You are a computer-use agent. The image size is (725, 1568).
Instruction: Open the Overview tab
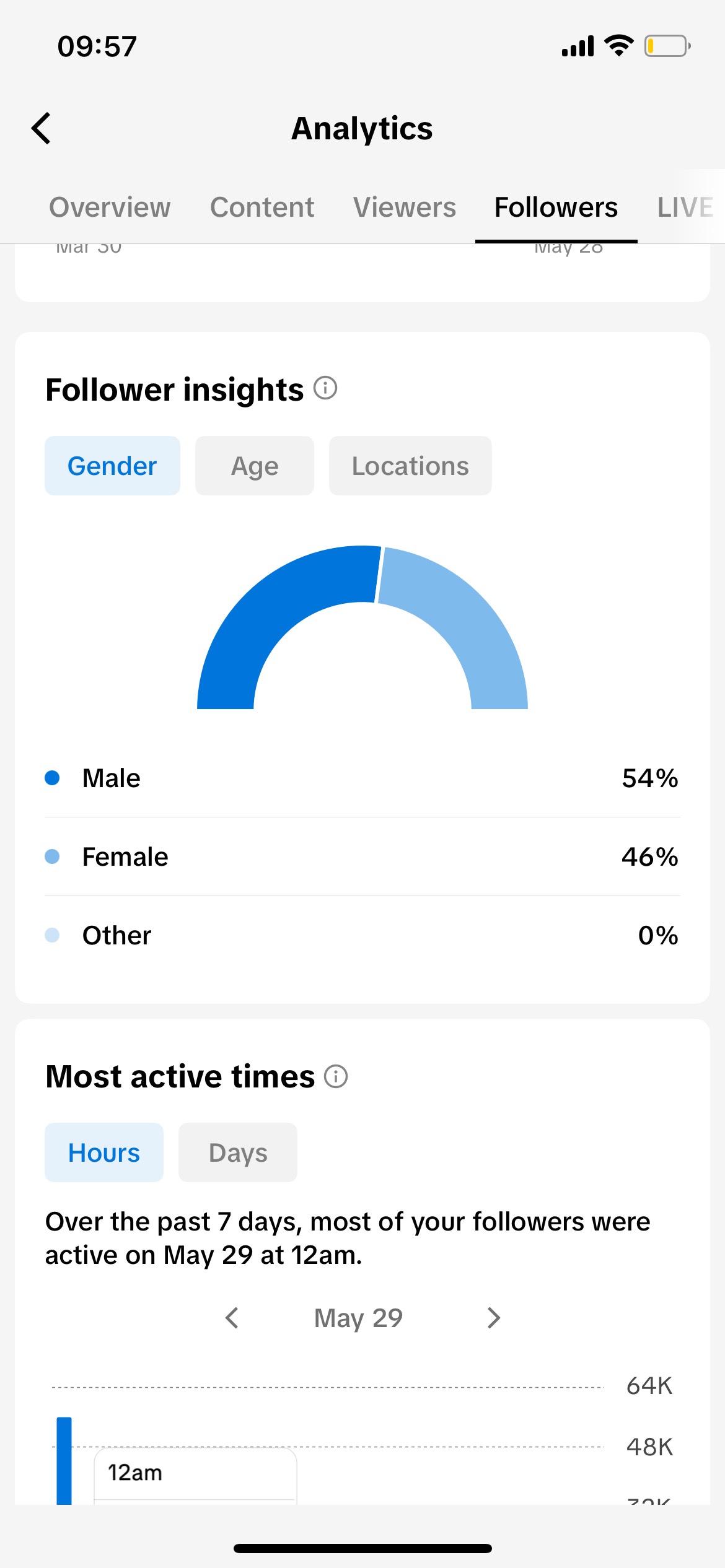tap(110, 207)
